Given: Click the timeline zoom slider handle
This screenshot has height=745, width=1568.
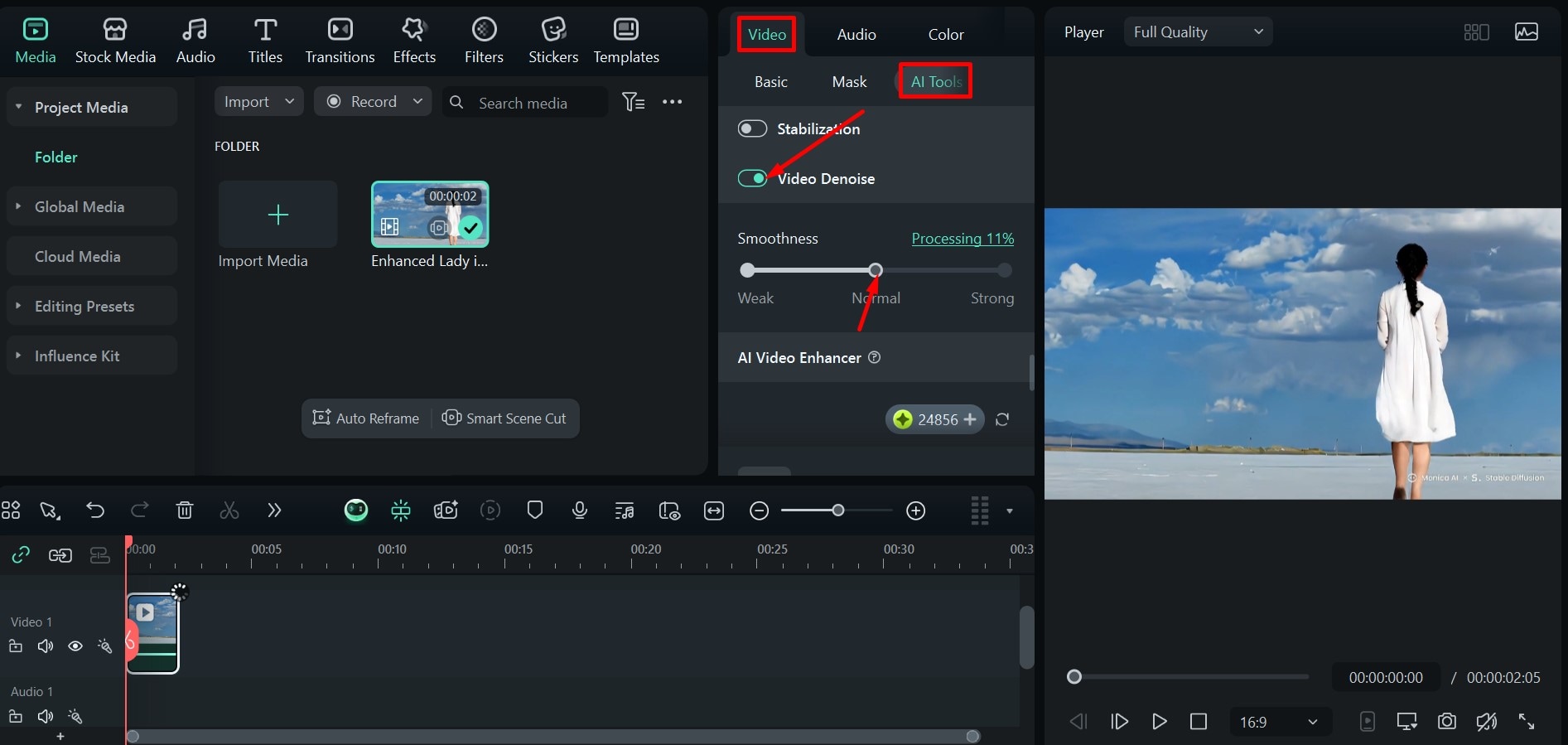Looking at the screenshot, I should pos(838,510).
